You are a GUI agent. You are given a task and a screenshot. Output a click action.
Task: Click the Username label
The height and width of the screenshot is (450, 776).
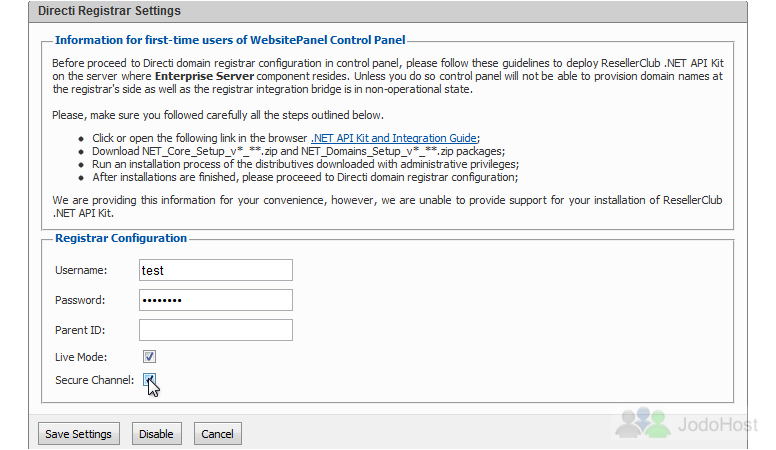tap(81, 270)
